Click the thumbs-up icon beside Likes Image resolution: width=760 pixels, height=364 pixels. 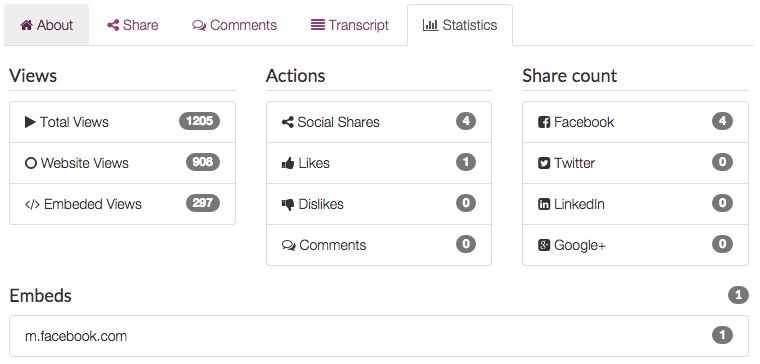pyautogui.click(x=288, y=164)
